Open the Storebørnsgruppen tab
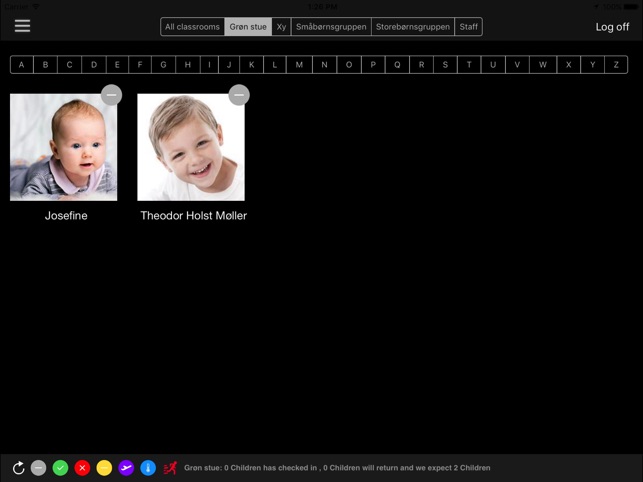The image size is (643, 482). [413, 27]
